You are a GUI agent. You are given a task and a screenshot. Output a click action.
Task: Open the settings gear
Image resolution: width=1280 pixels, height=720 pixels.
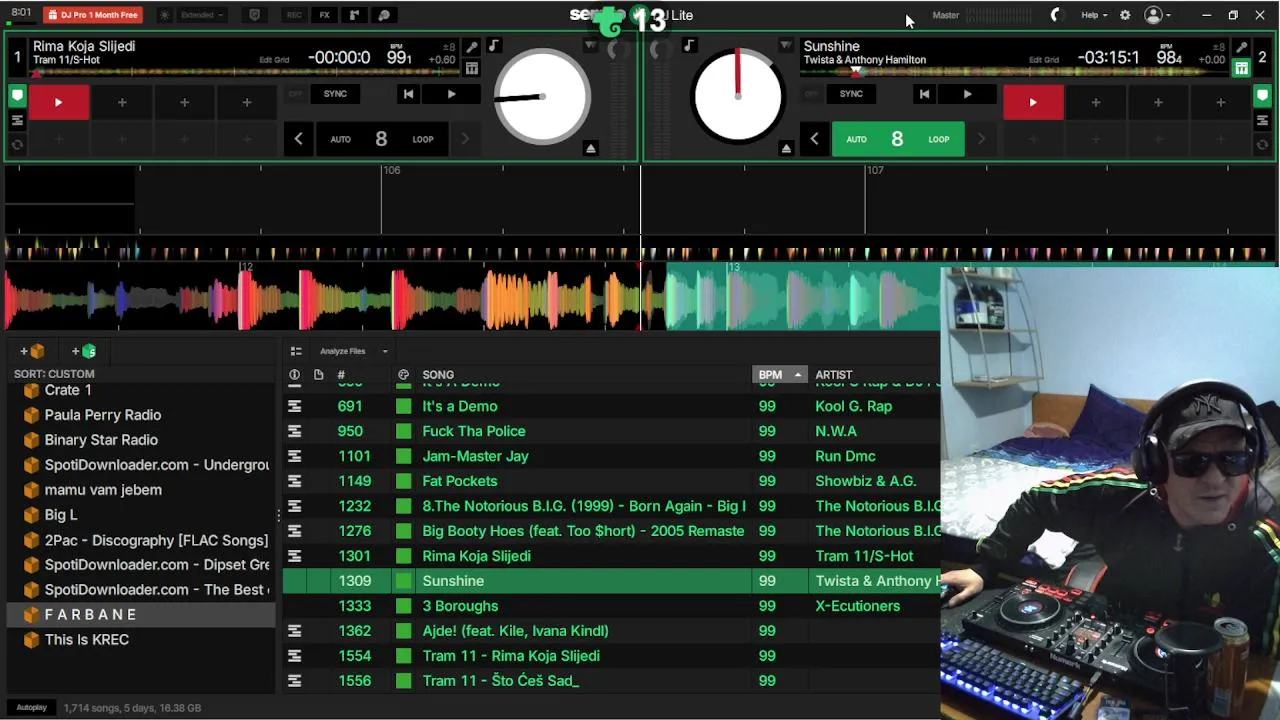click(x=1125, y=15)
